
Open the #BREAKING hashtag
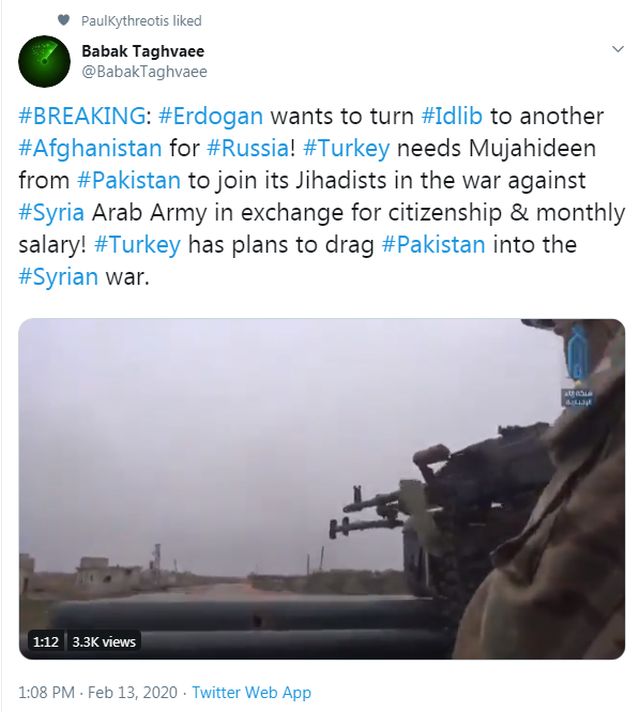82,116
